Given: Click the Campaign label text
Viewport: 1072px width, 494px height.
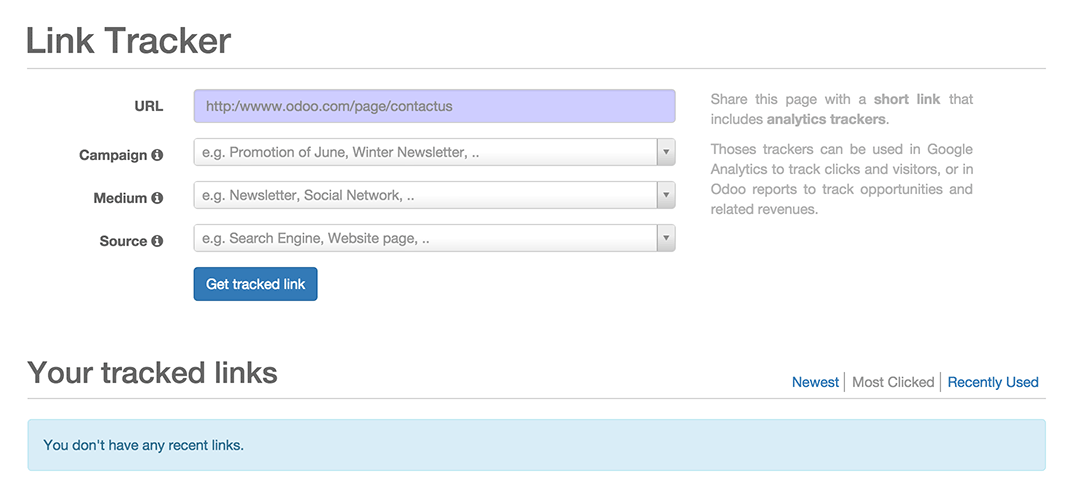Looking at the screenshot, I should 113,156.
